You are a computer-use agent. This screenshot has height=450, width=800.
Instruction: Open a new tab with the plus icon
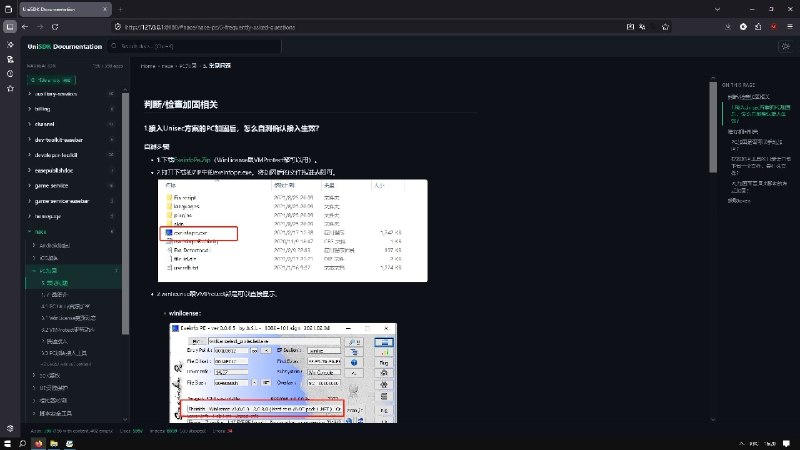[120, 9]
